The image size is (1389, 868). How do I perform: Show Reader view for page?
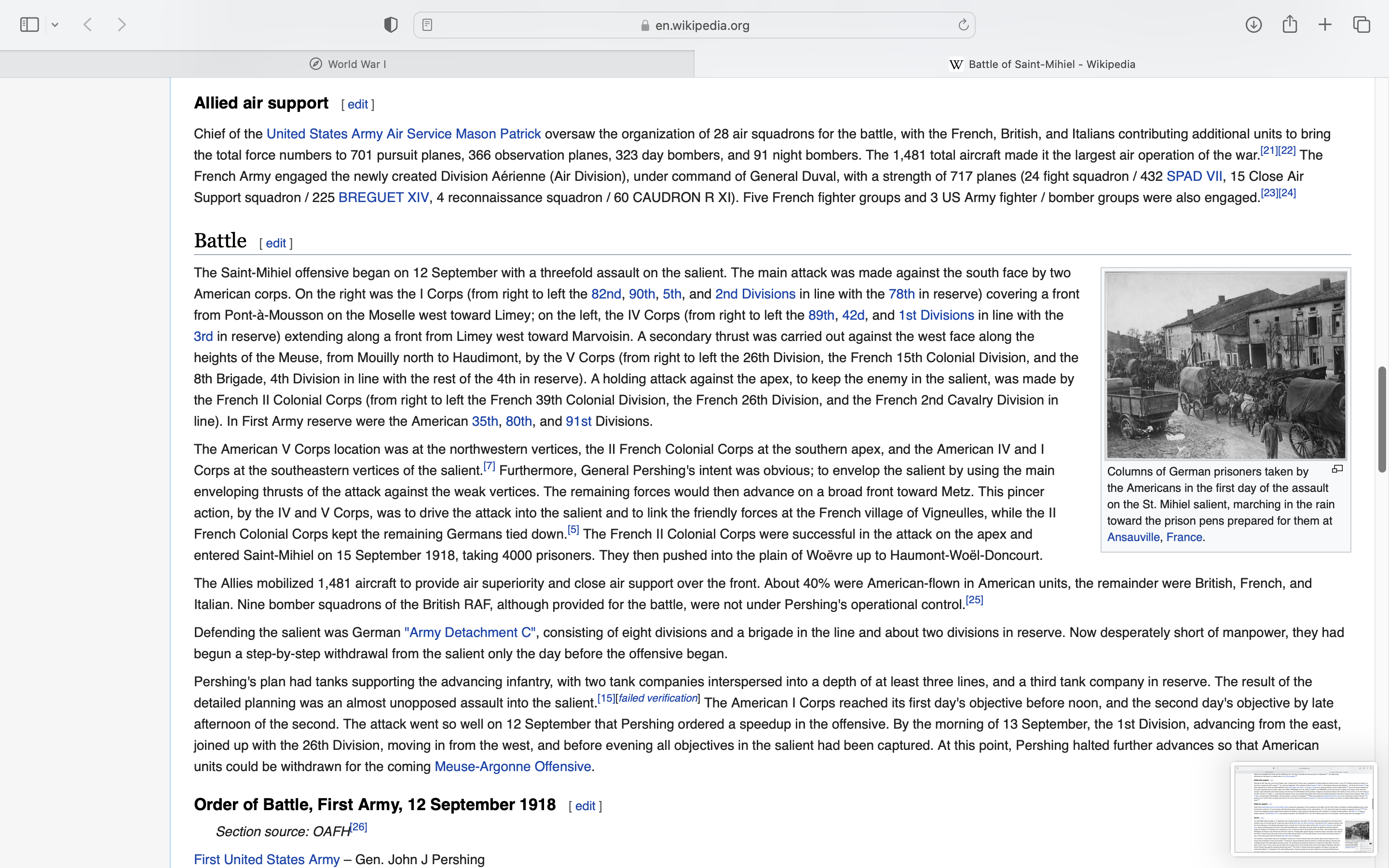tap(427, 25)
